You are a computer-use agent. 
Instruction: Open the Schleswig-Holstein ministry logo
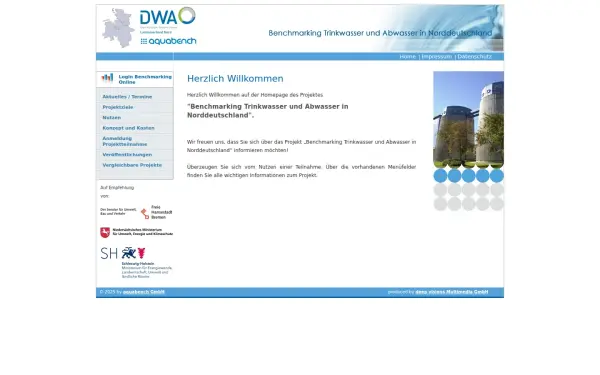pyautogui.click(x=136, y=262)
